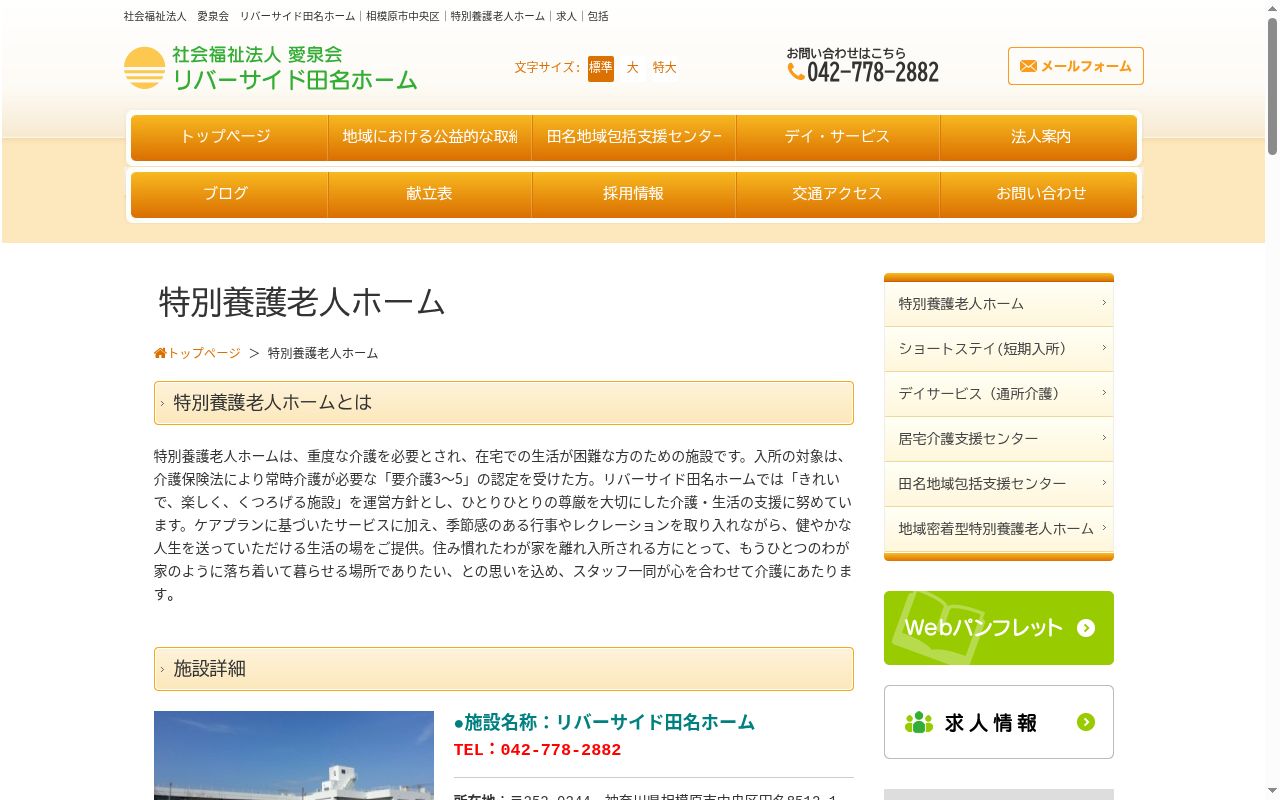Click the people icon on 求人情報 banner
1280x800 pixels.
click(x=918, y=722)
